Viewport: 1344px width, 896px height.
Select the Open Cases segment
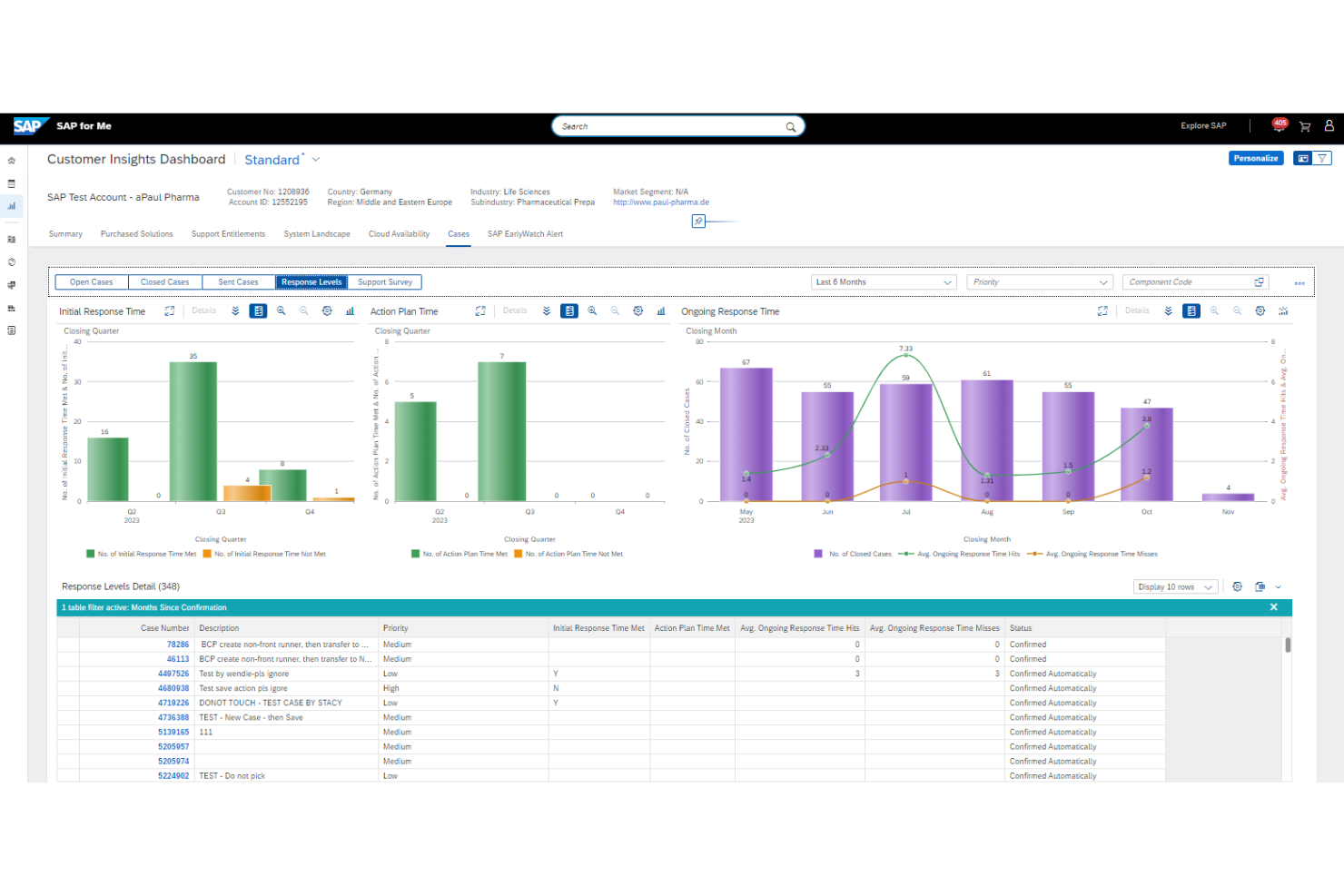point(92,282)
